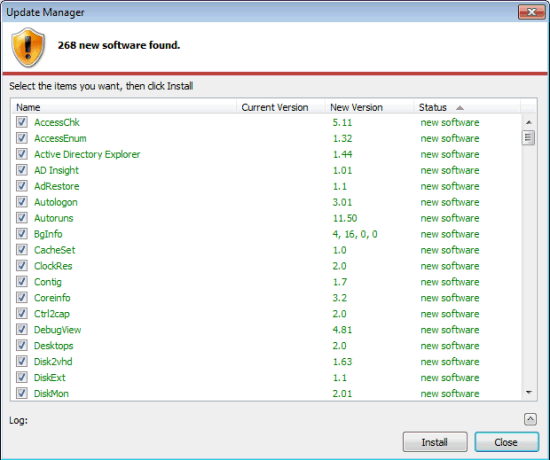Click the scrollbar down arrow

point(529,392)
